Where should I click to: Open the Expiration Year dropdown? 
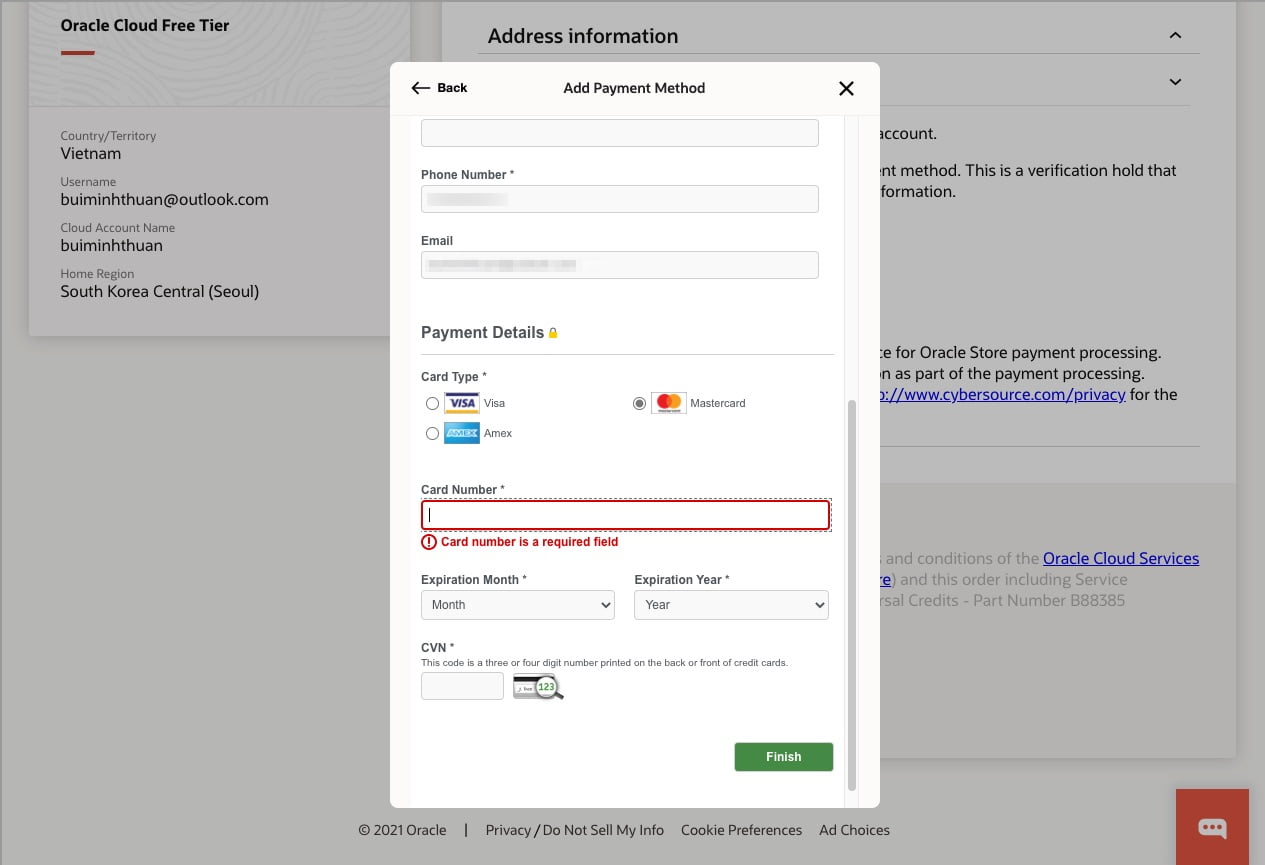(x=731, y=605)
